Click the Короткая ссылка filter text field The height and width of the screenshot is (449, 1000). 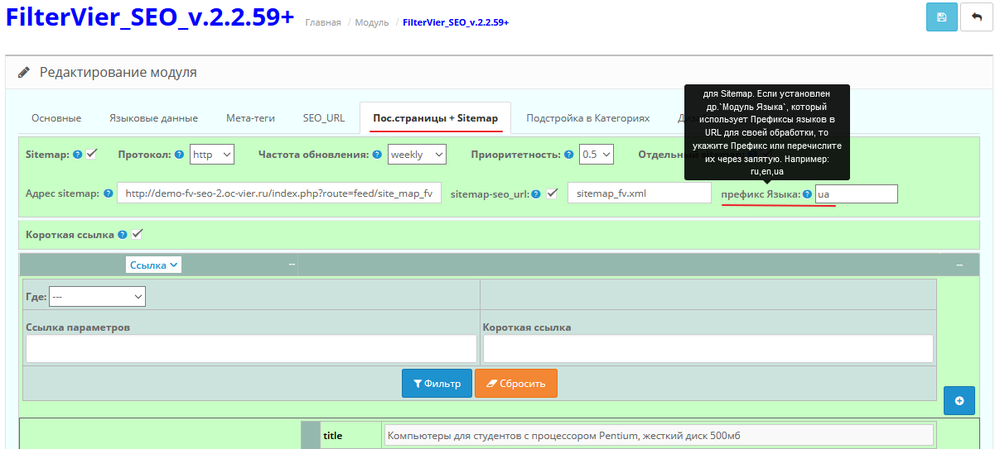708,349
